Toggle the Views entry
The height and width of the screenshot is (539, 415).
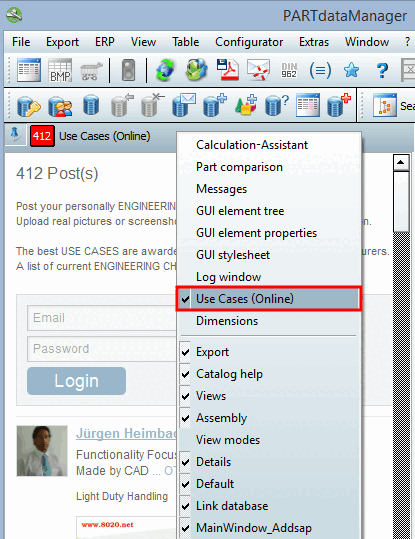[269, 396]
